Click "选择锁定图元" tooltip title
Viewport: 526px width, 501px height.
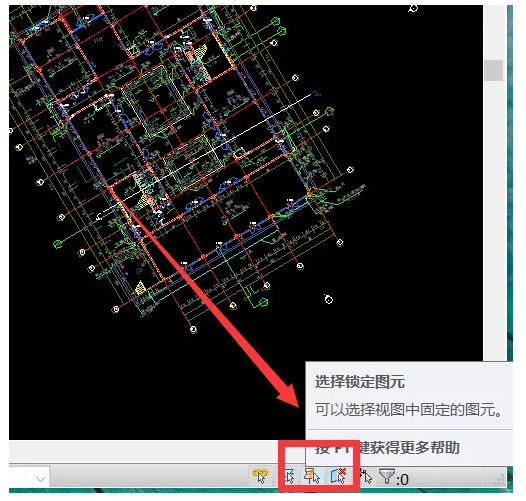(x=360, y=382)
